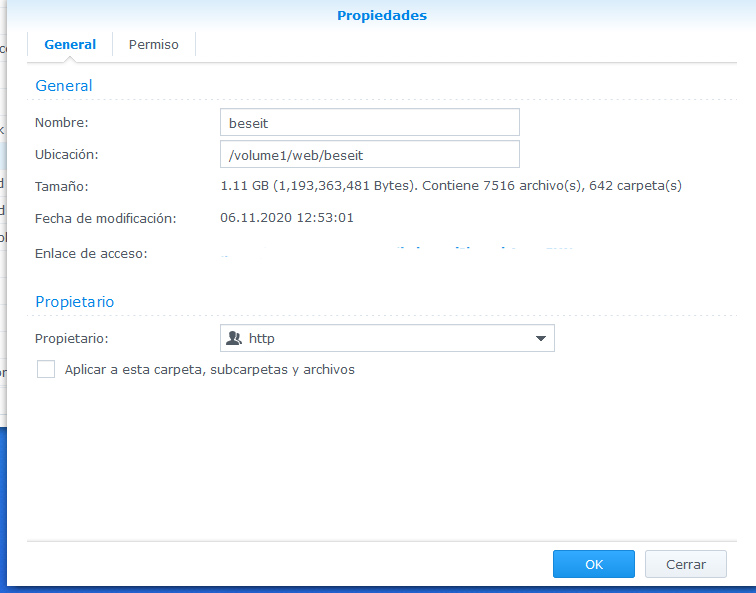Click into the Nombre field containing beseit
This screenshot has width=756, height=593.
point(369,122)
